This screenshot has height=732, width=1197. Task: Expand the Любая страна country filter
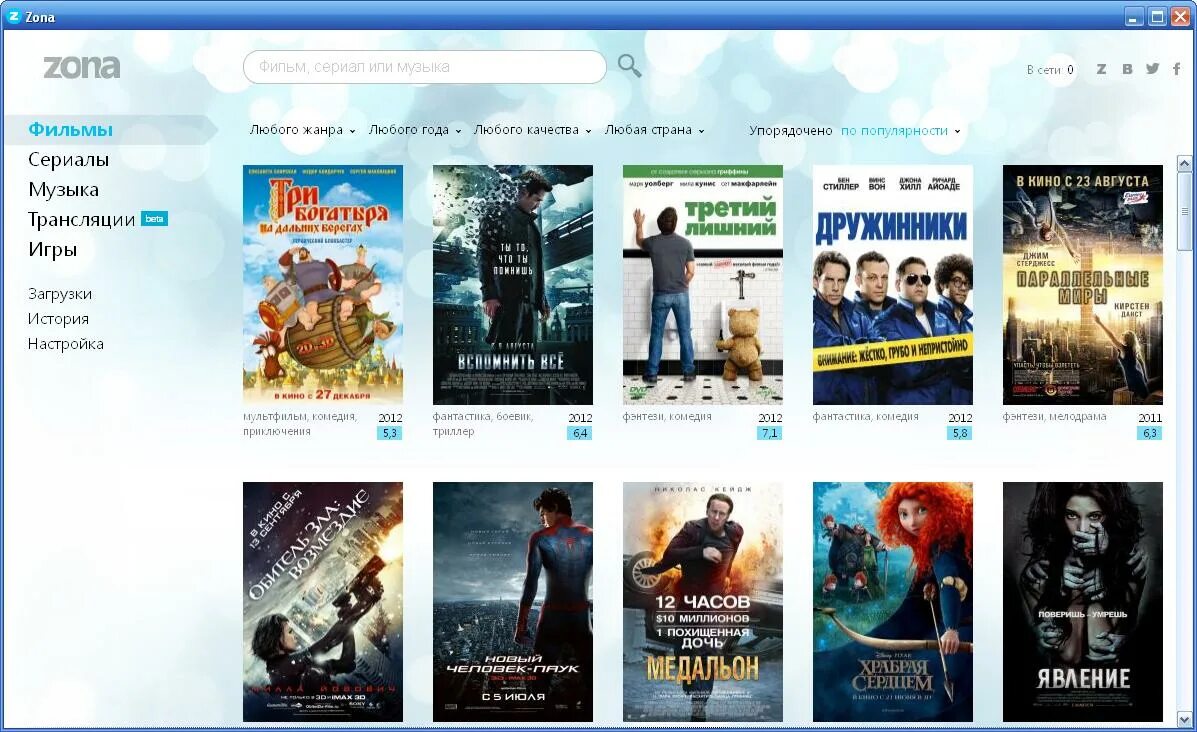pos(654,130)
